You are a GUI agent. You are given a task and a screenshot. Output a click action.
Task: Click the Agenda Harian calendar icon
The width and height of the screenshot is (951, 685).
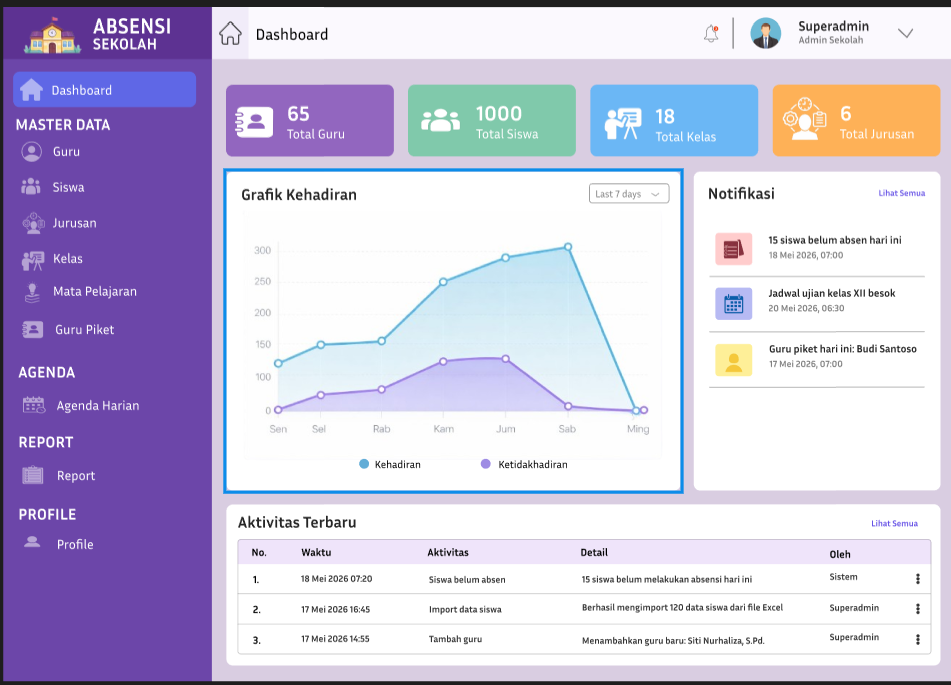34,405
